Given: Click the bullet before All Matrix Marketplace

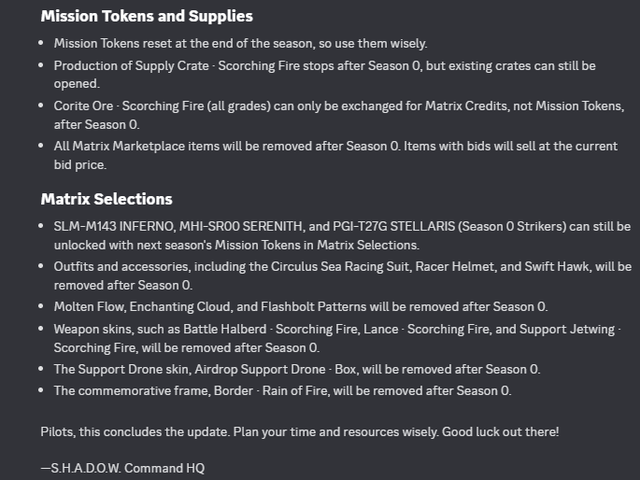Looking at the screenshot, I should (x=41, y=145).
